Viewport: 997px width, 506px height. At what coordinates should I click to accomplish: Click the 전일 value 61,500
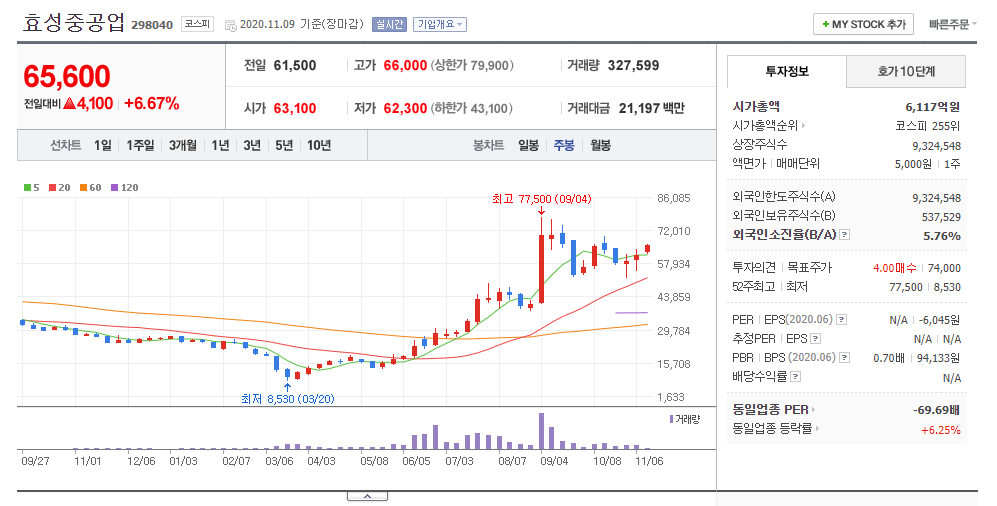coord(295,65)
